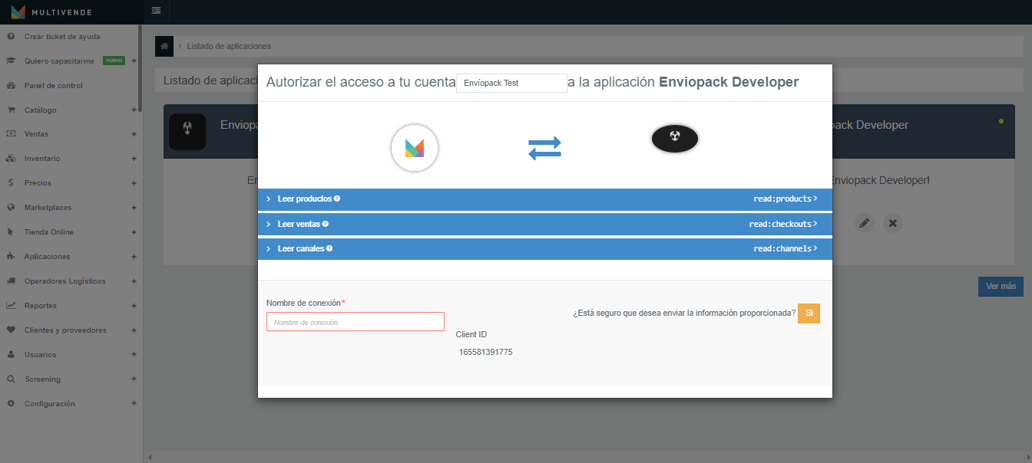1032x463 pixels.
Task: Click the read:checkouts scope label
Action: [780, 224]
